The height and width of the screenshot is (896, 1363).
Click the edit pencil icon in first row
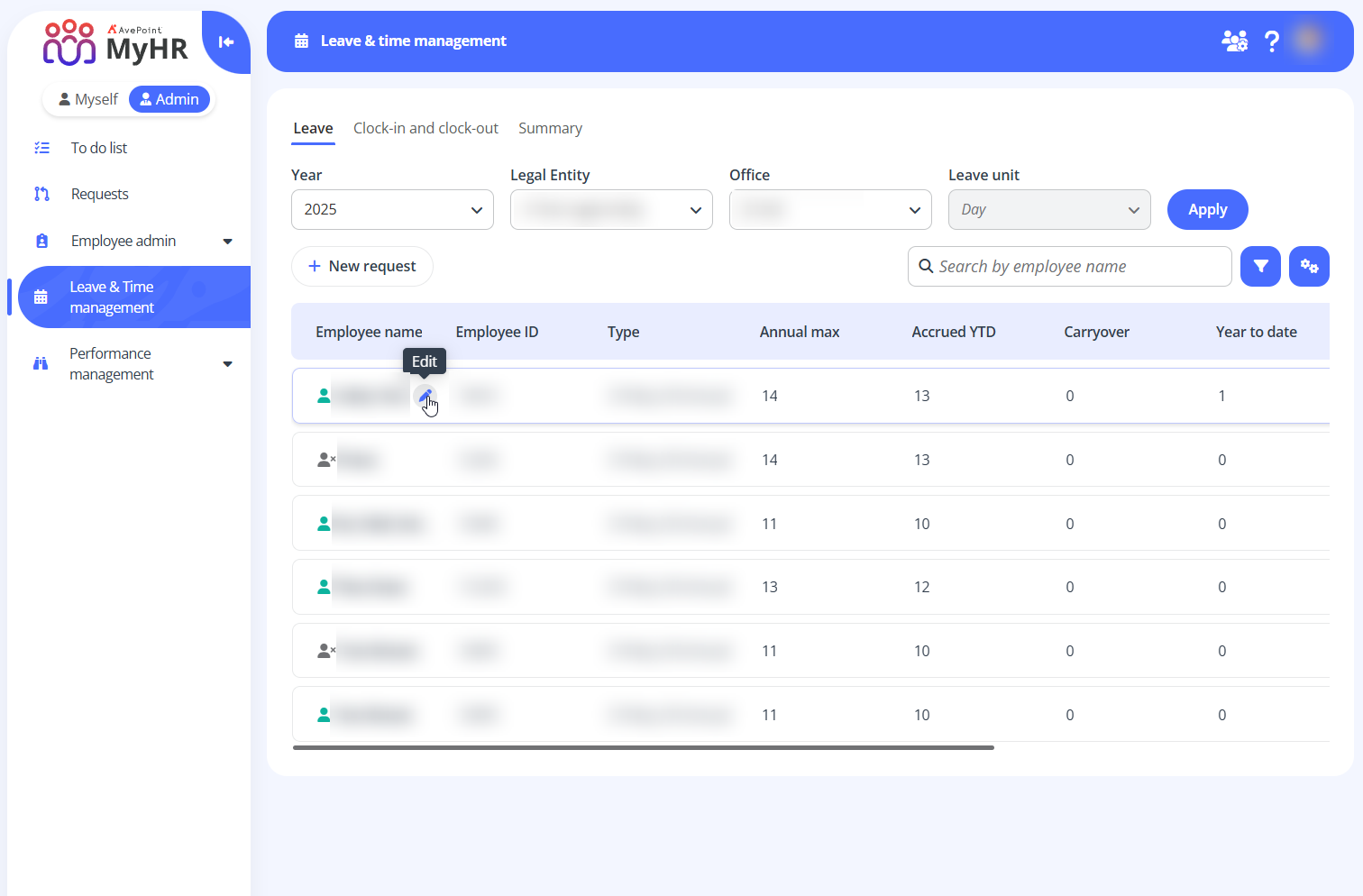[425, 396]
